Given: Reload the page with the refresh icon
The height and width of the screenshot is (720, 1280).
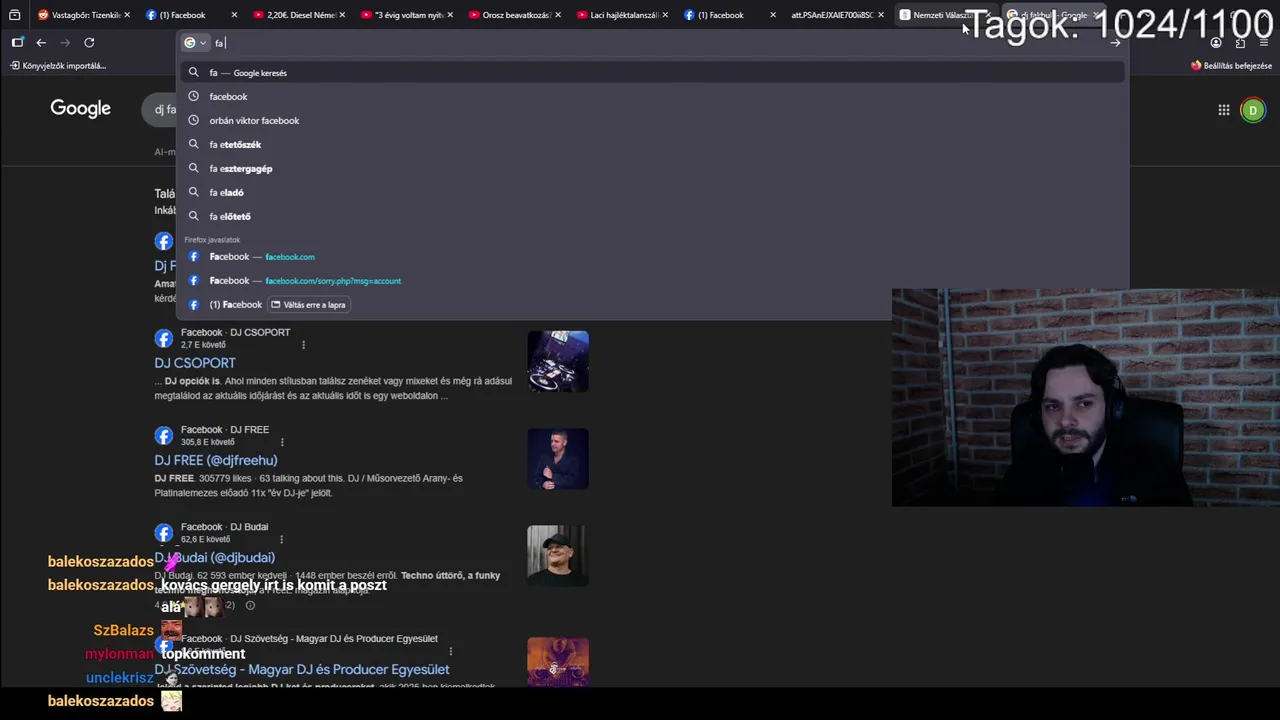Looking at the screenshot, I should 89,42.
